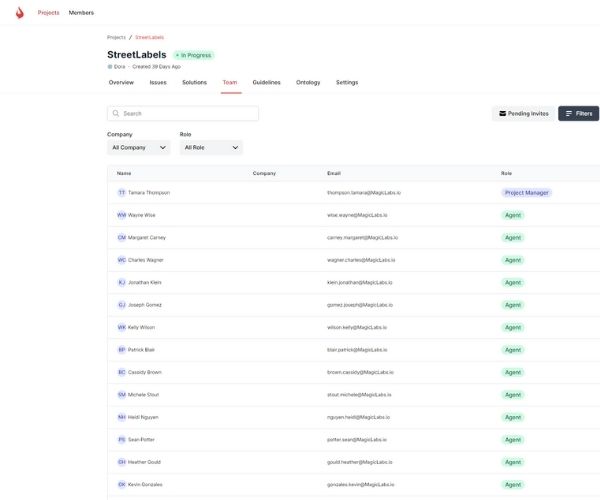
Task: Click the NH avatar for Heidi Nguyen
Action: (122, 417)
